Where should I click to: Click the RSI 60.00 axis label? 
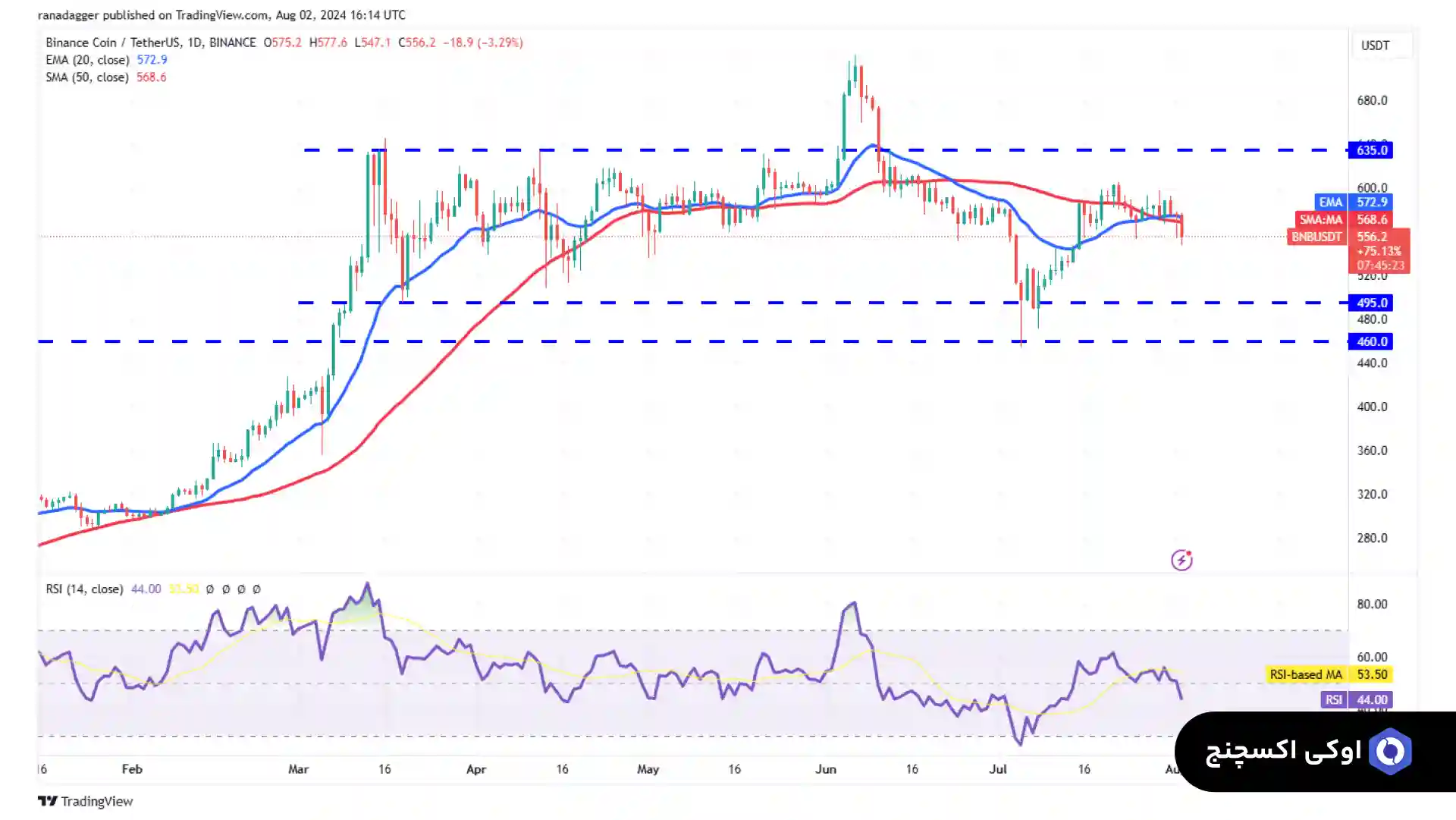coord(1372,657)
